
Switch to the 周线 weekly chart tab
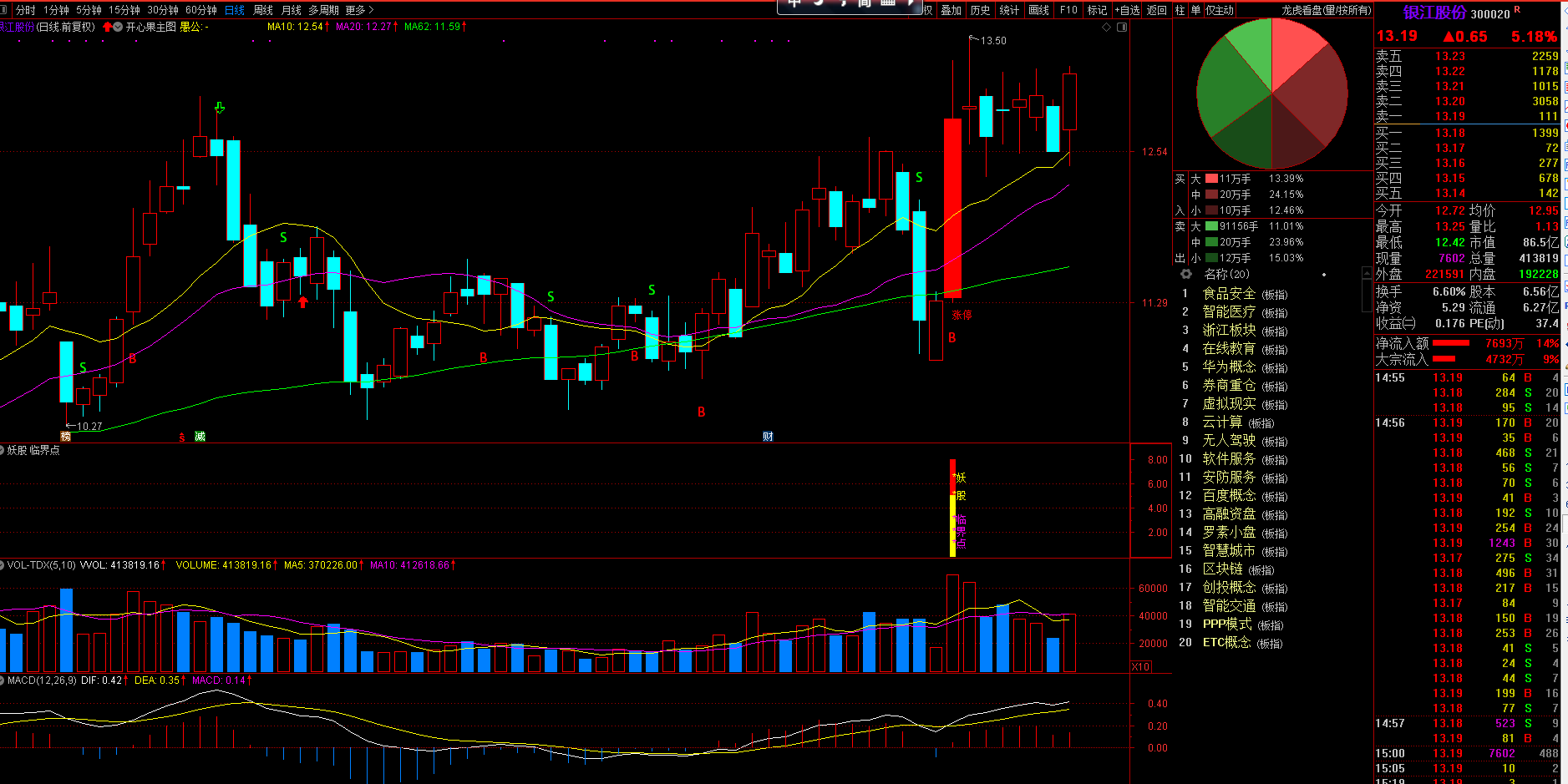pos(262,10)
